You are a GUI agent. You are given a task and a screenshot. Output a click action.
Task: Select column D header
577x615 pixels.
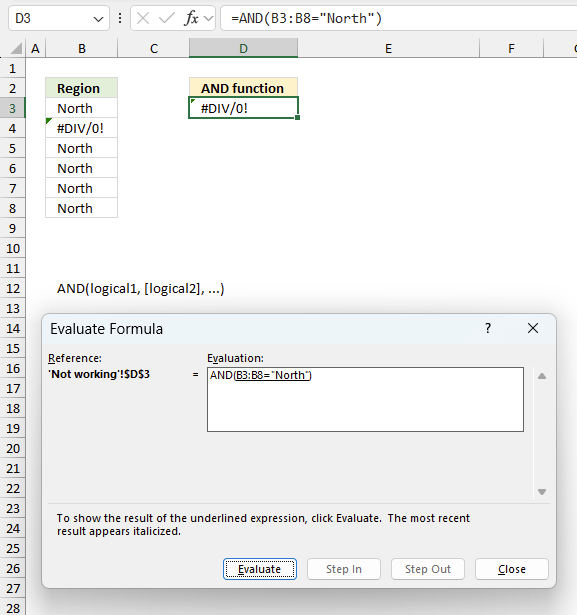pos(243,49)
